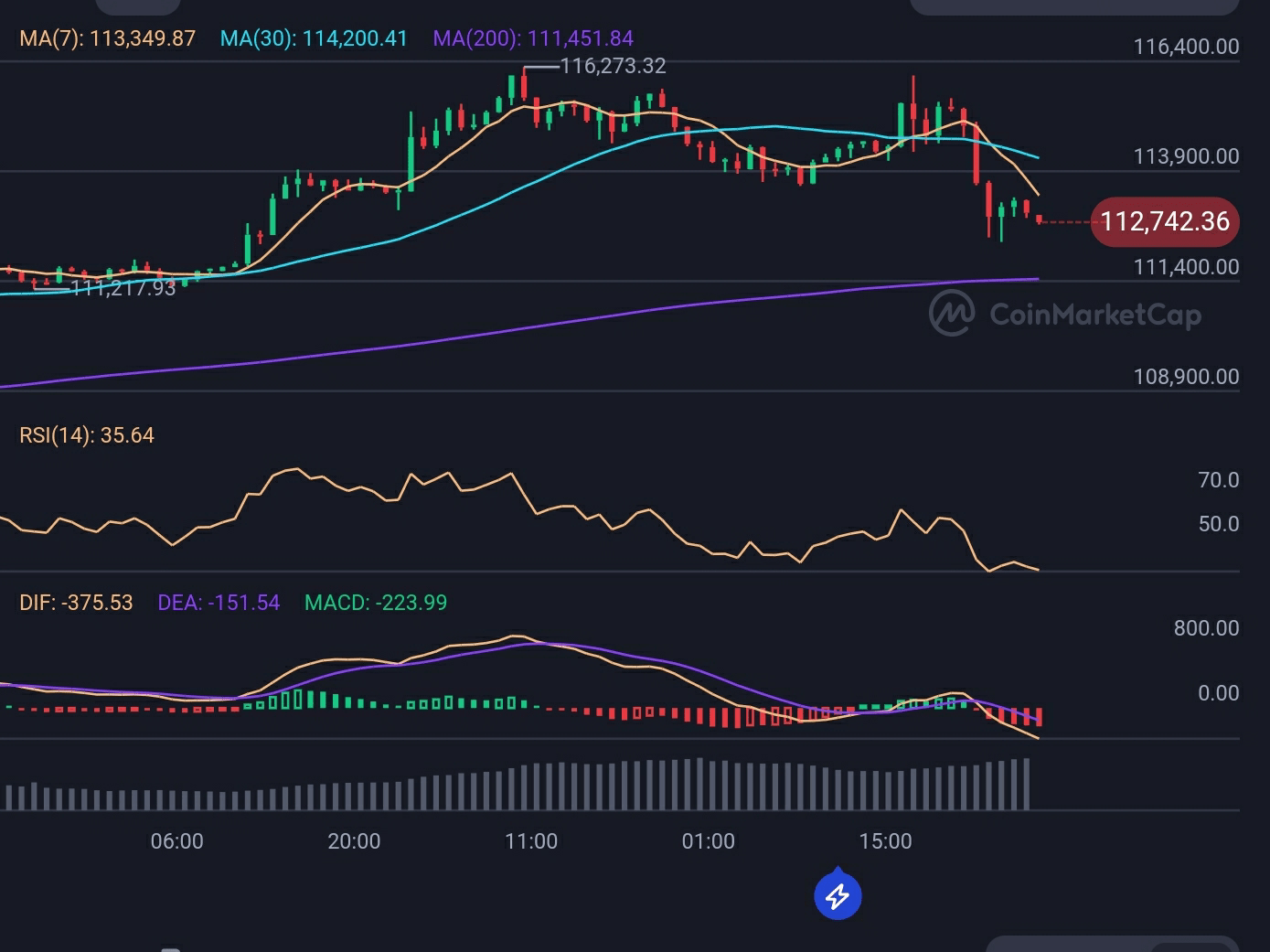Select the MA(200): 111,451.84 indicator label

tap(533, 38)
